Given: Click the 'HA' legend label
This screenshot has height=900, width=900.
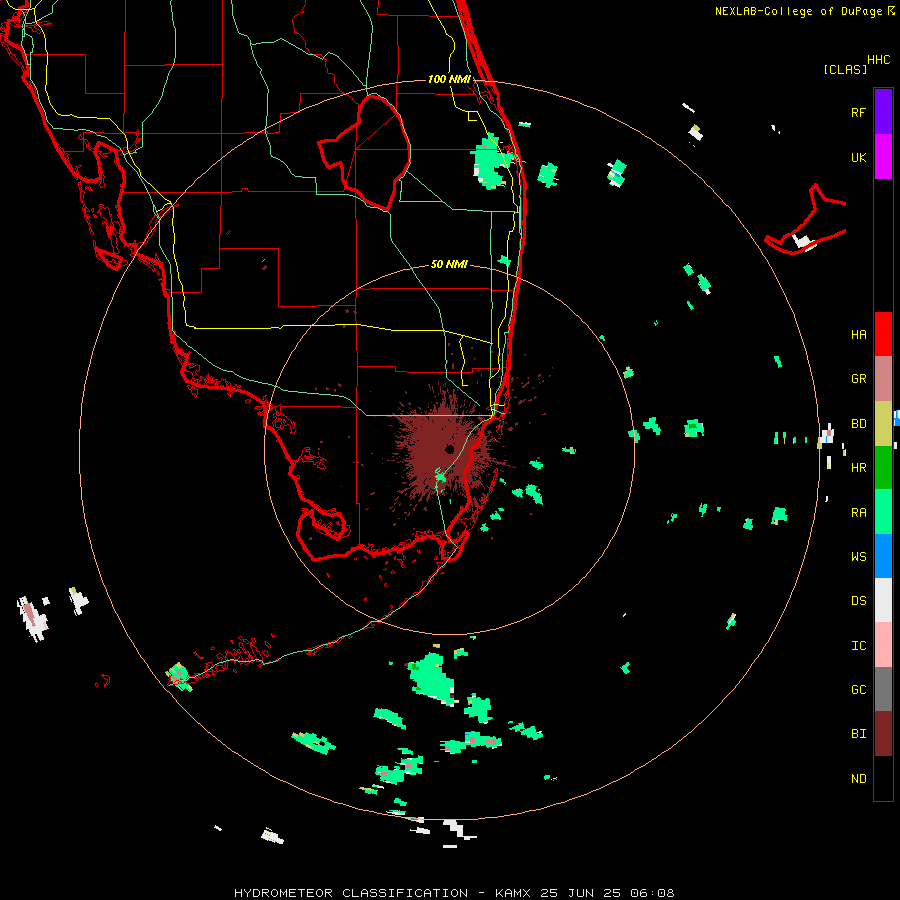Looking at the screenshot, I should pos(858,335).
